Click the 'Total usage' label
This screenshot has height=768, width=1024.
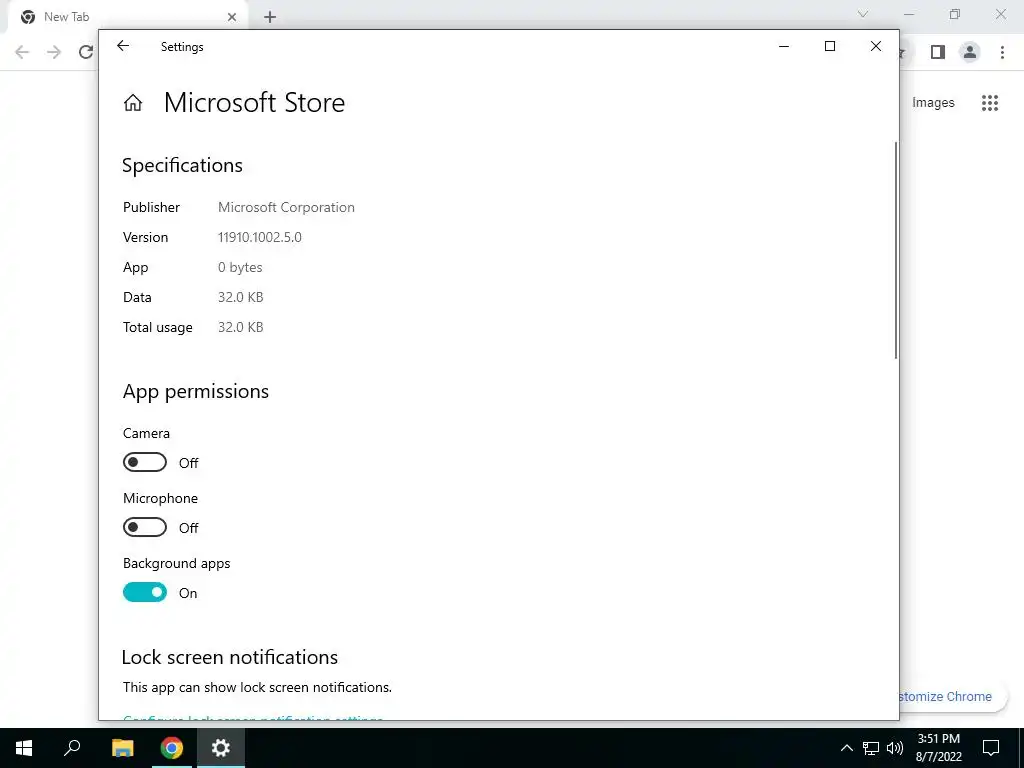pos(157,327)
